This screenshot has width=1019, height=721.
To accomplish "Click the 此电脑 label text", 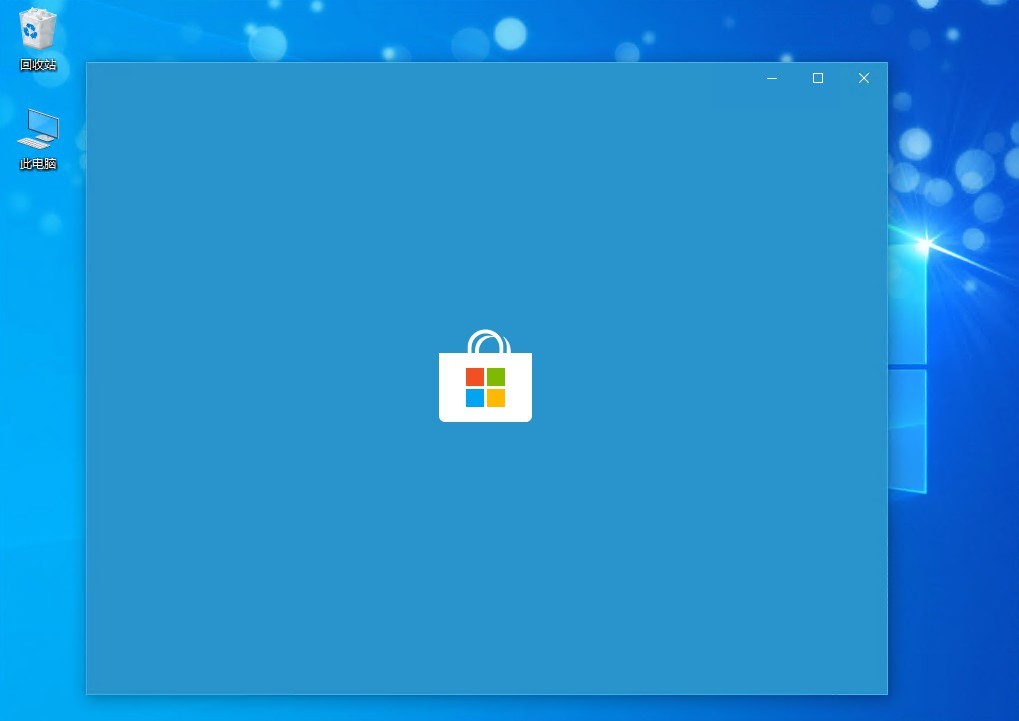I will (x=38, y=164).
